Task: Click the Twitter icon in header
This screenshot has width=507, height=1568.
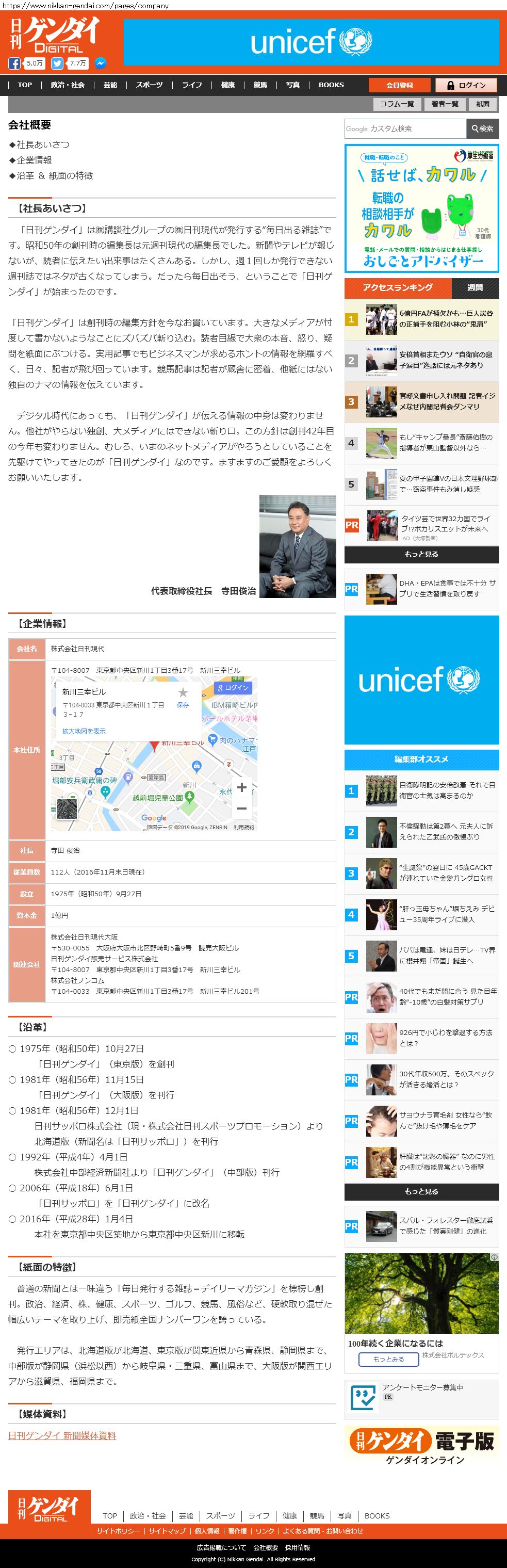Action: pyautogui.click(x=57, y=63)
